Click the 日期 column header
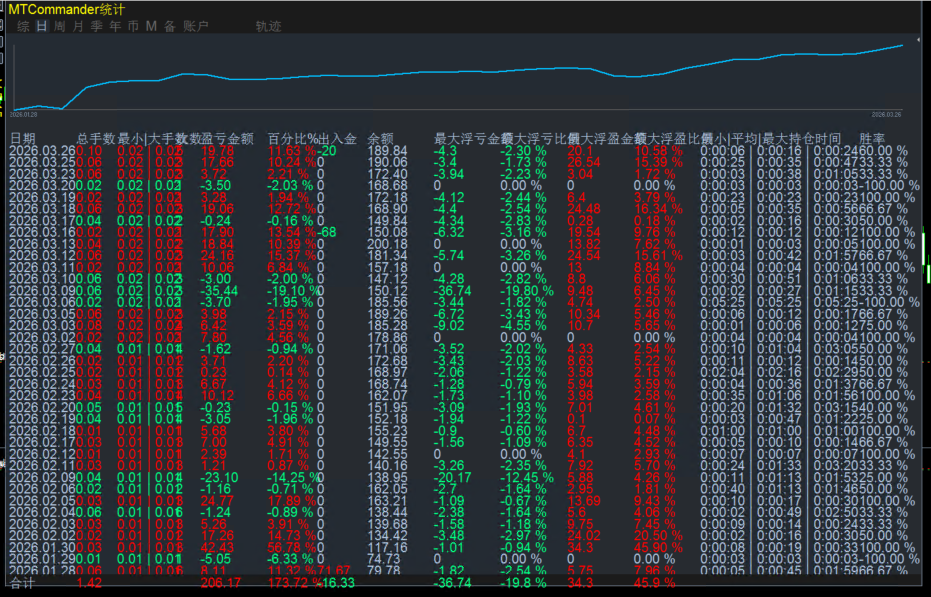This screenshot has height=597, width=931. click(x=23, y=139)
